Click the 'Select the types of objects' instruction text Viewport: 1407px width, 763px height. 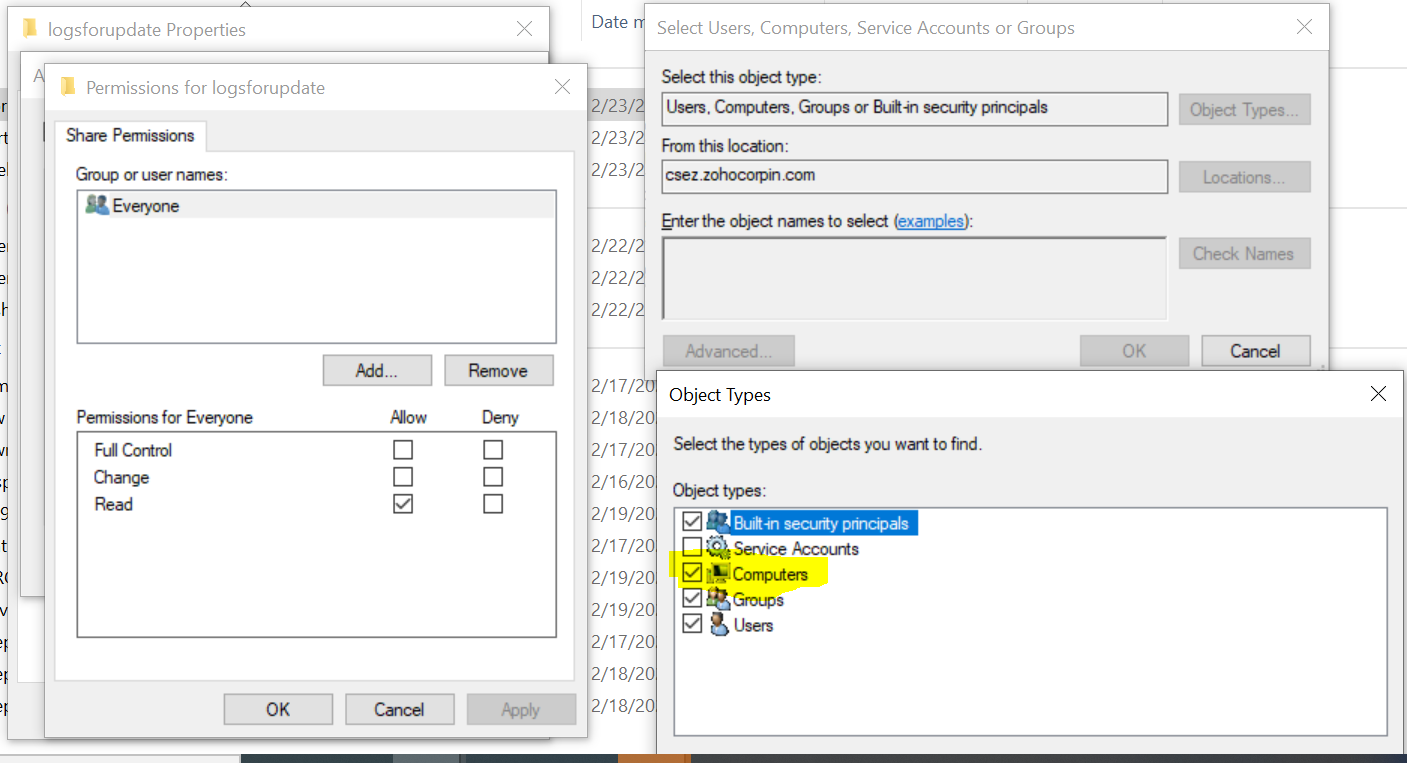828,444
